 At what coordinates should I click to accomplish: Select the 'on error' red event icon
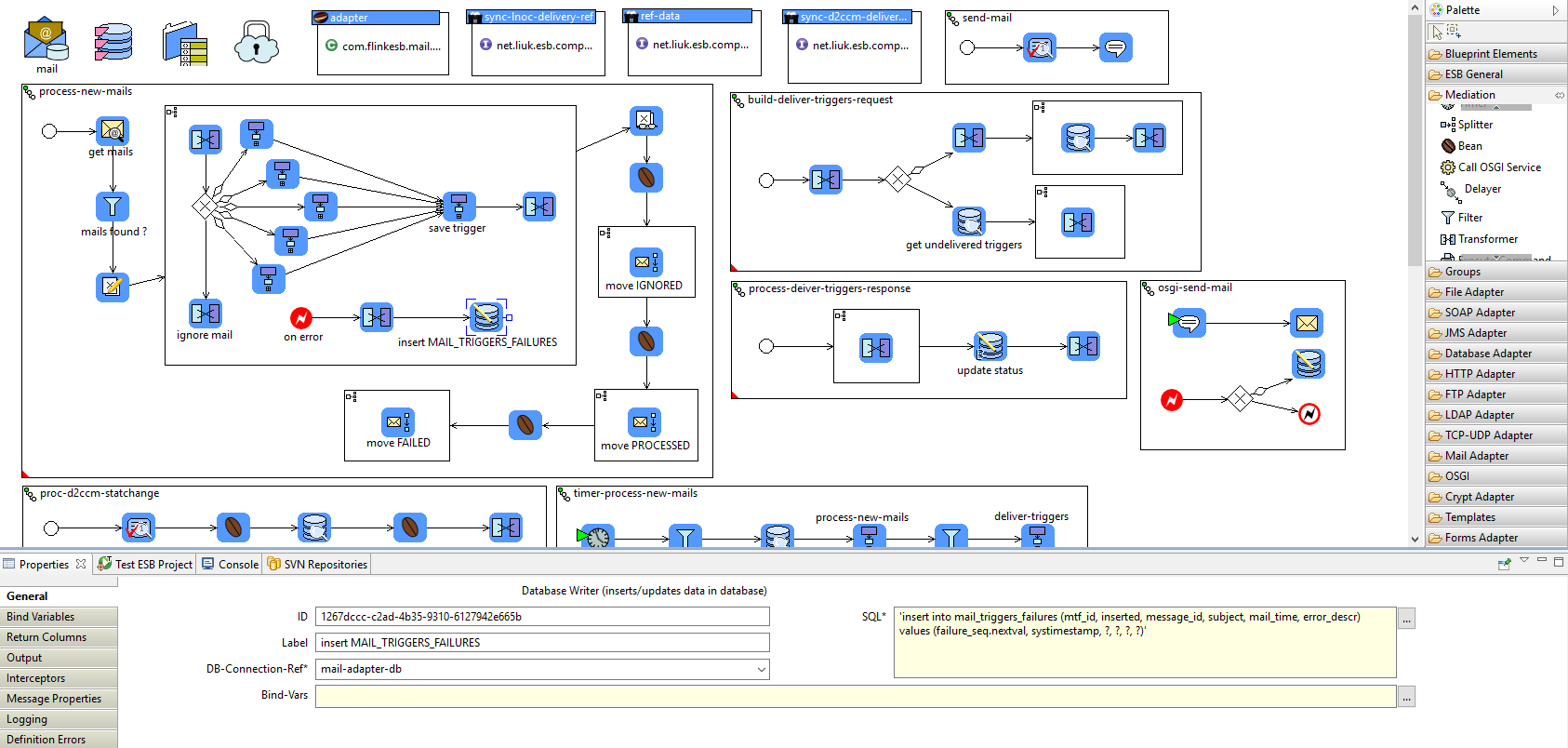(x=301, y=318)
